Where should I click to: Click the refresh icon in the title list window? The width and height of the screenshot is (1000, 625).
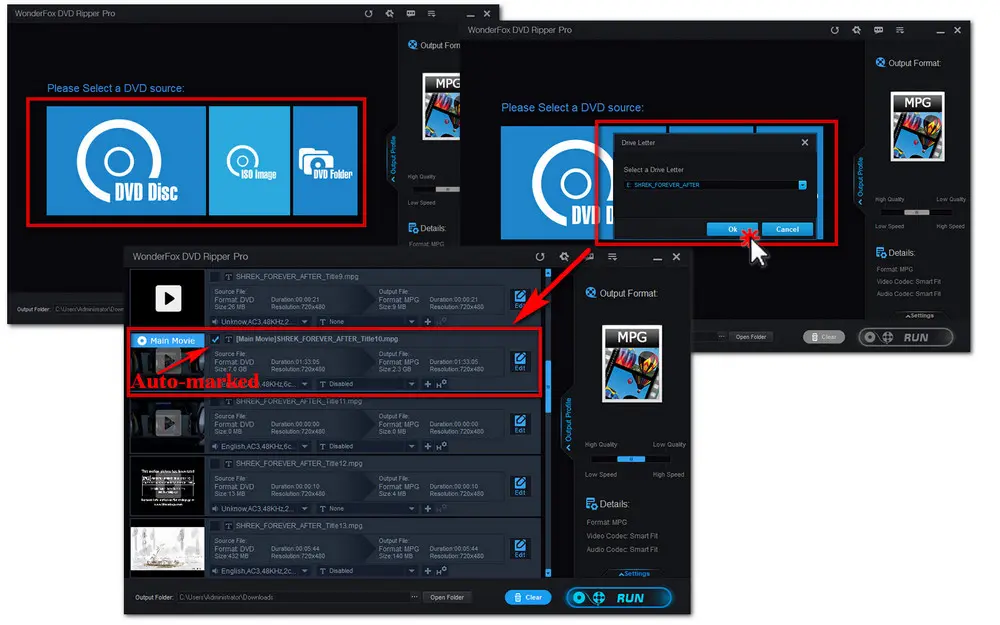(x=540, y=256)
